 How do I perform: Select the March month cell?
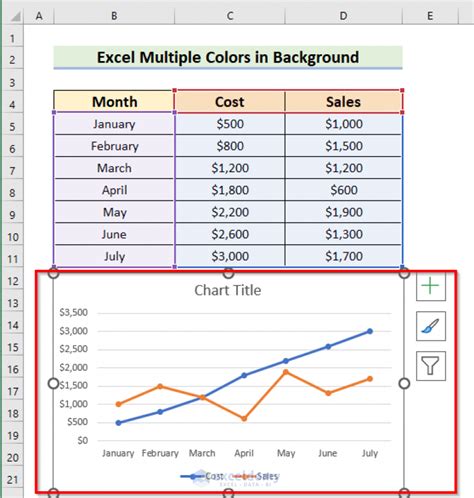[114, 168]
